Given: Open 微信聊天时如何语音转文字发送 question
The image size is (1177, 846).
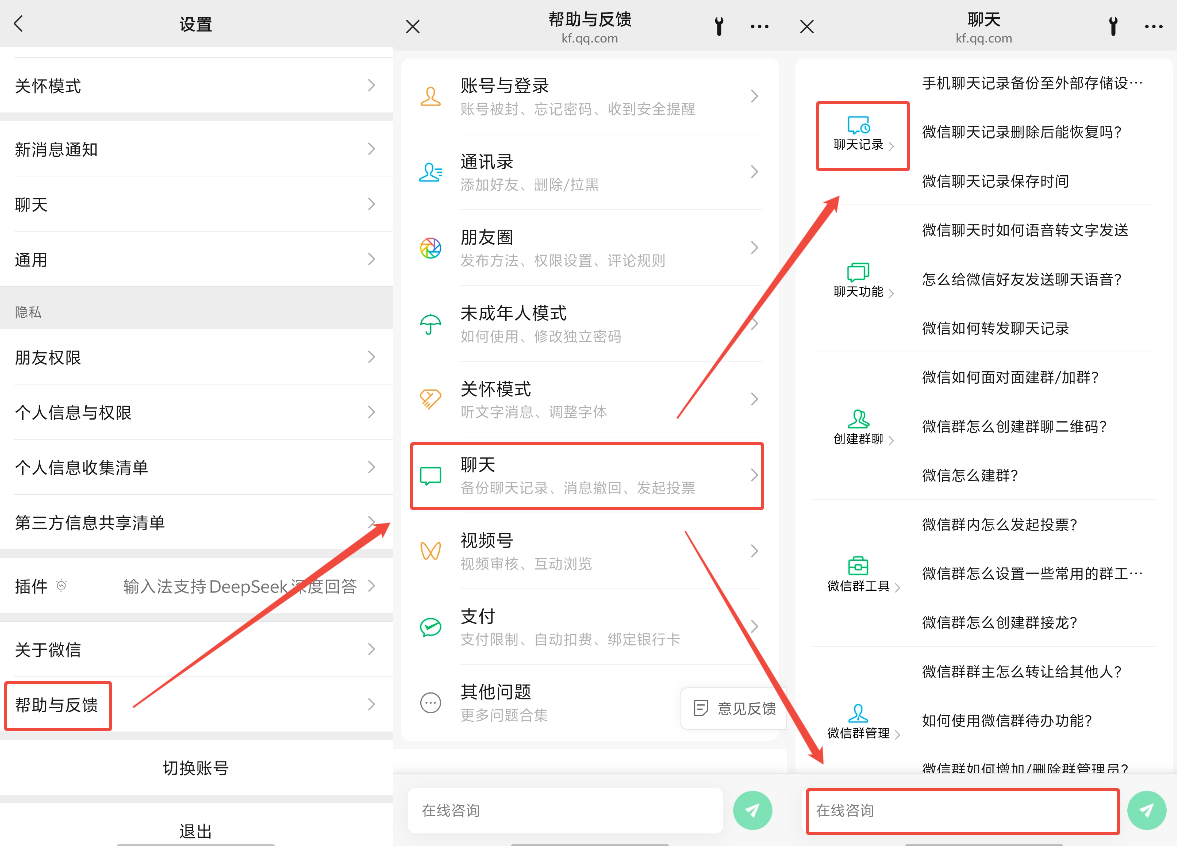Looking at the screenshot, I should [1025, 230].
